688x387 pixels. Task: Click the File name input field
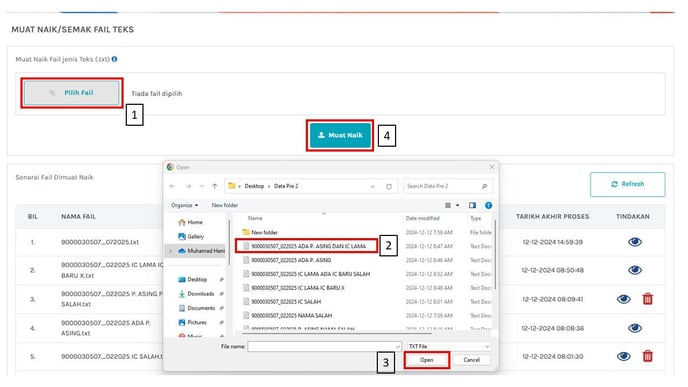coord(321,346)
